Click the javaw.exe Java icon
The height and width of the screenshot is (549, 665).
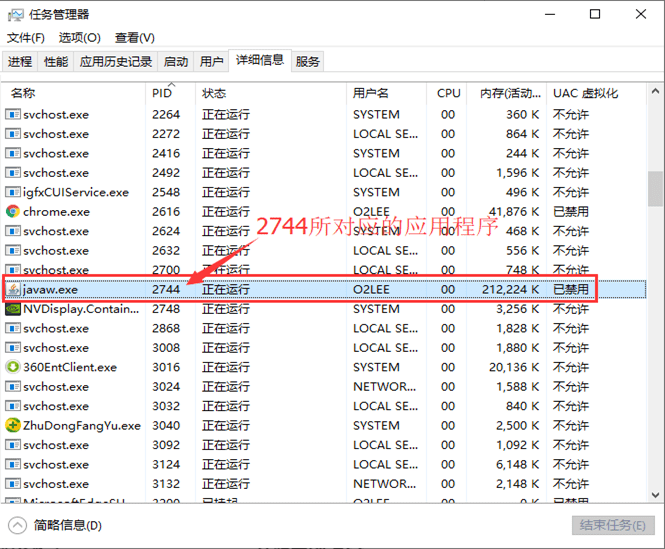point(13,290)
